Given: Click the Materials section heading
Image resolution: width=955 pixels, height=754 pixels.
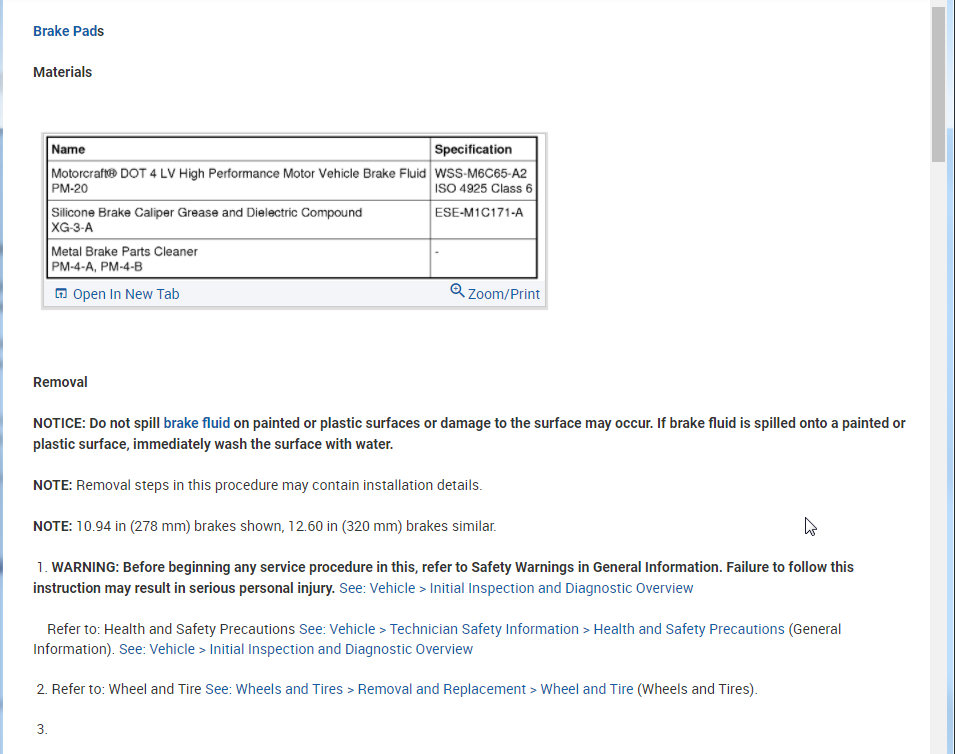Looking at the screenshot, I should tap(62, 72).
